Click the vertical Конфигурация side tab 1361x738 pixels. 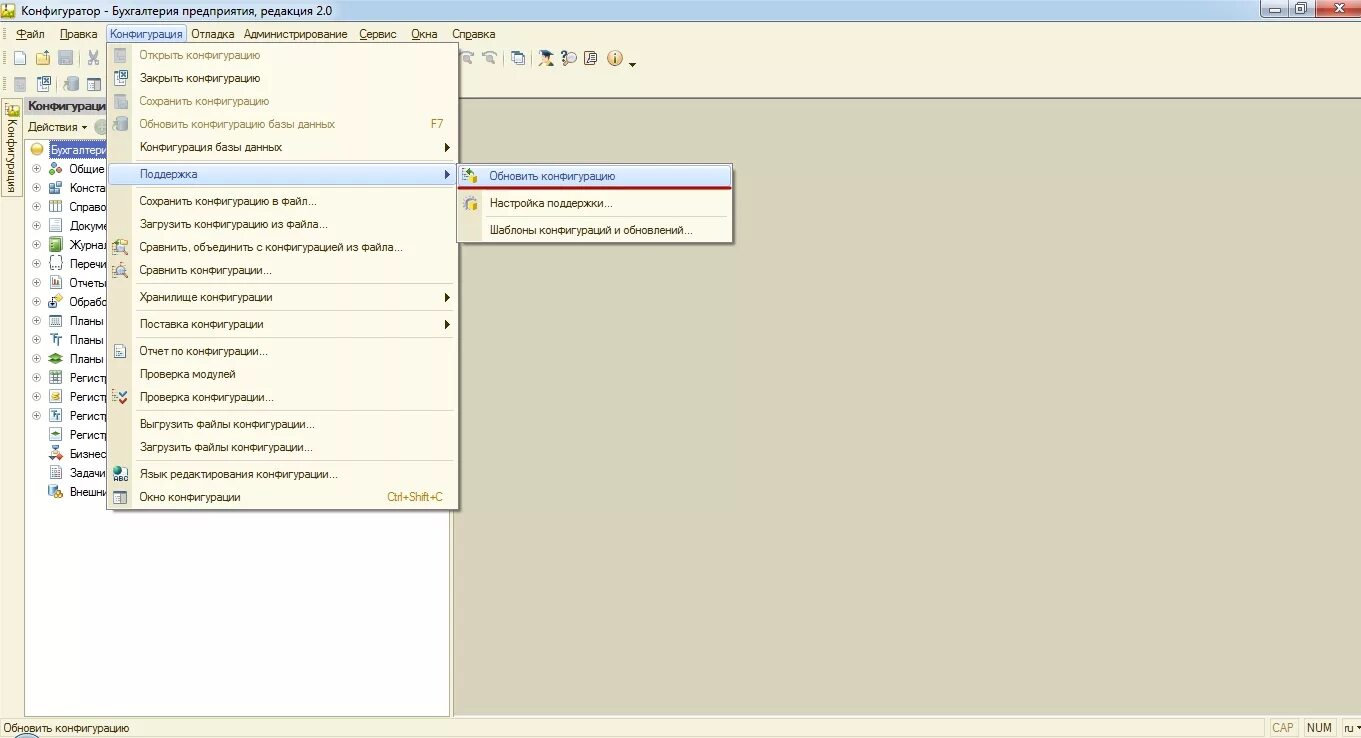pos(12,148)
